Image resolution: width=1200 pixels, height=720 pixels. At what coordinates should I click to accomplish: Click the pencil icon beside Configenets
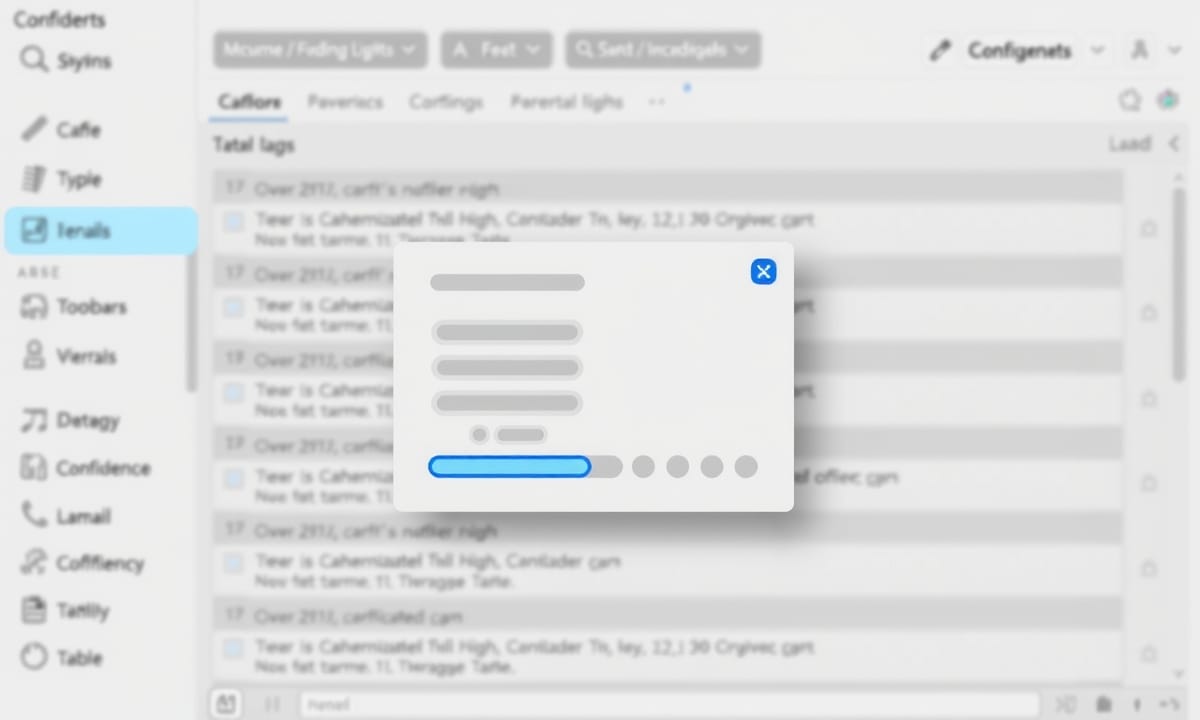pyautogui.click(x=940, y=51)
